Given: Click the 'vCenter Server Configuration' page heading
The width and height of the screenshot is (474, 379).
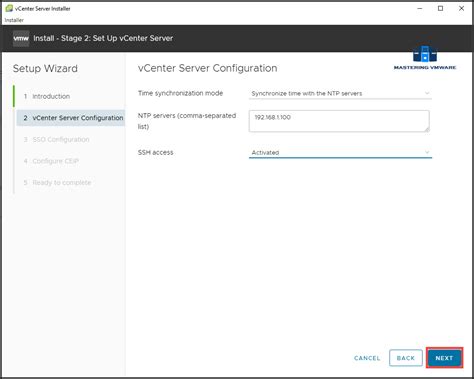Looking at the screenshot, I should [x=207, y=68].
